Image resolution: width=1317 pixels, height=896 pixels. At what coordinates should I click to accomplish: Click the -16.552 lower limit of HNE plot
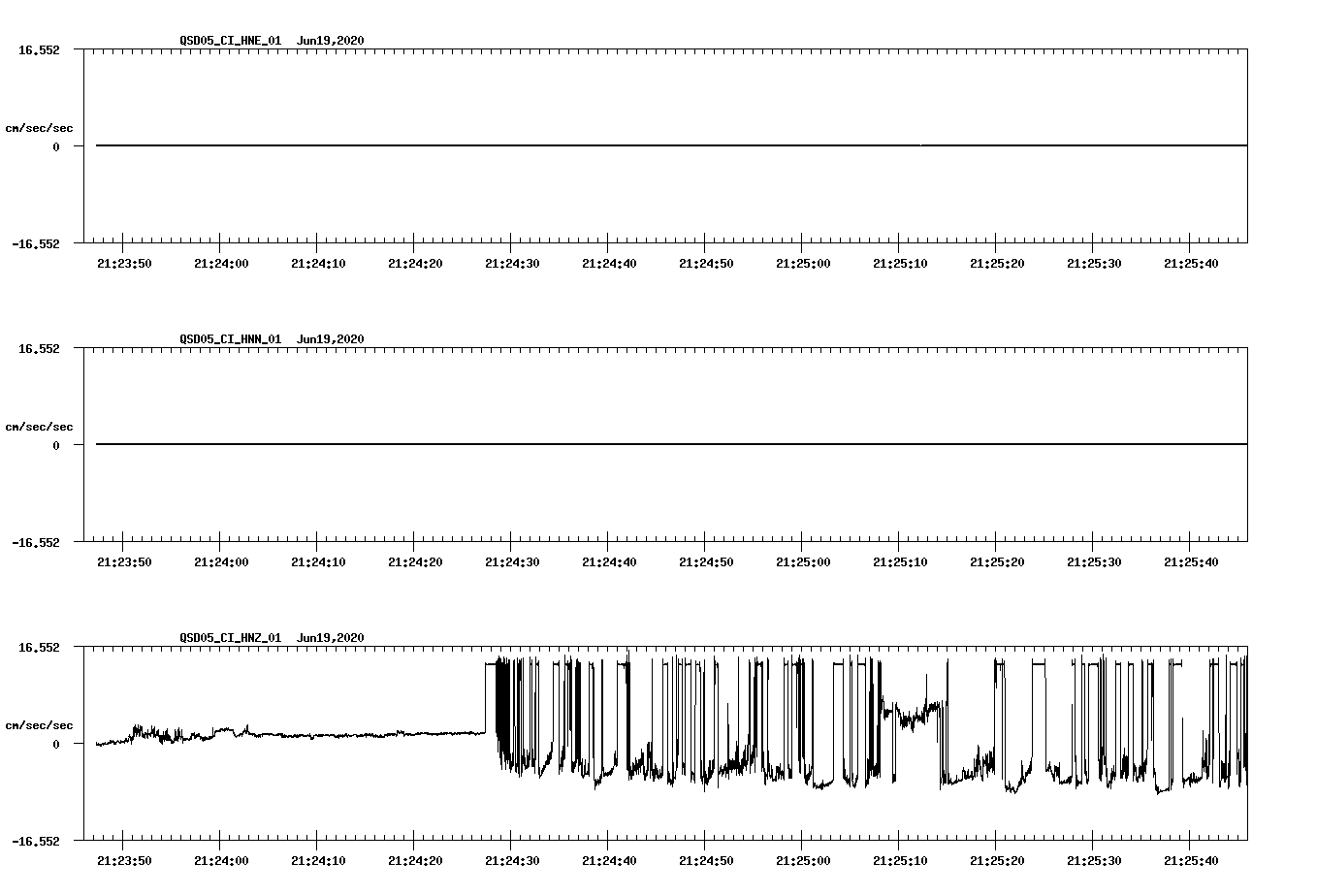pos(36,244)
